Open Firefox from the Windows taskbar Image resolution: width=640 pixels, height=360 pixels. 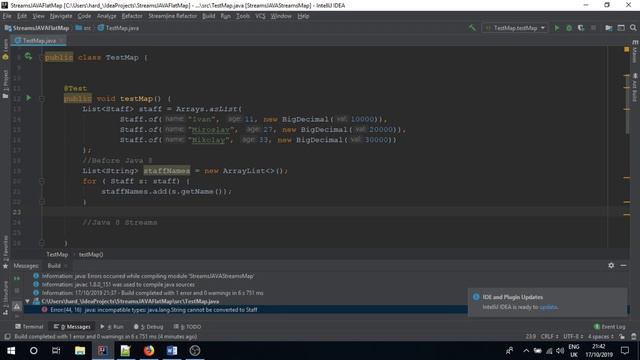coord(149,351)
